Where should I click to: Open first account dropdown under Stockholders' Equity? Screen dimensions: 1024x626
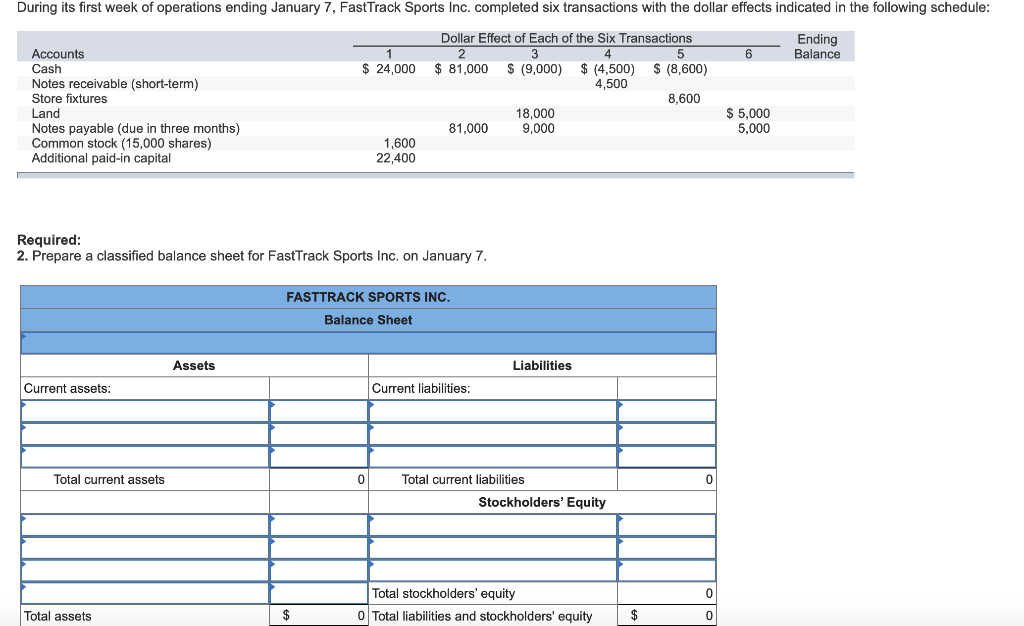493,525
